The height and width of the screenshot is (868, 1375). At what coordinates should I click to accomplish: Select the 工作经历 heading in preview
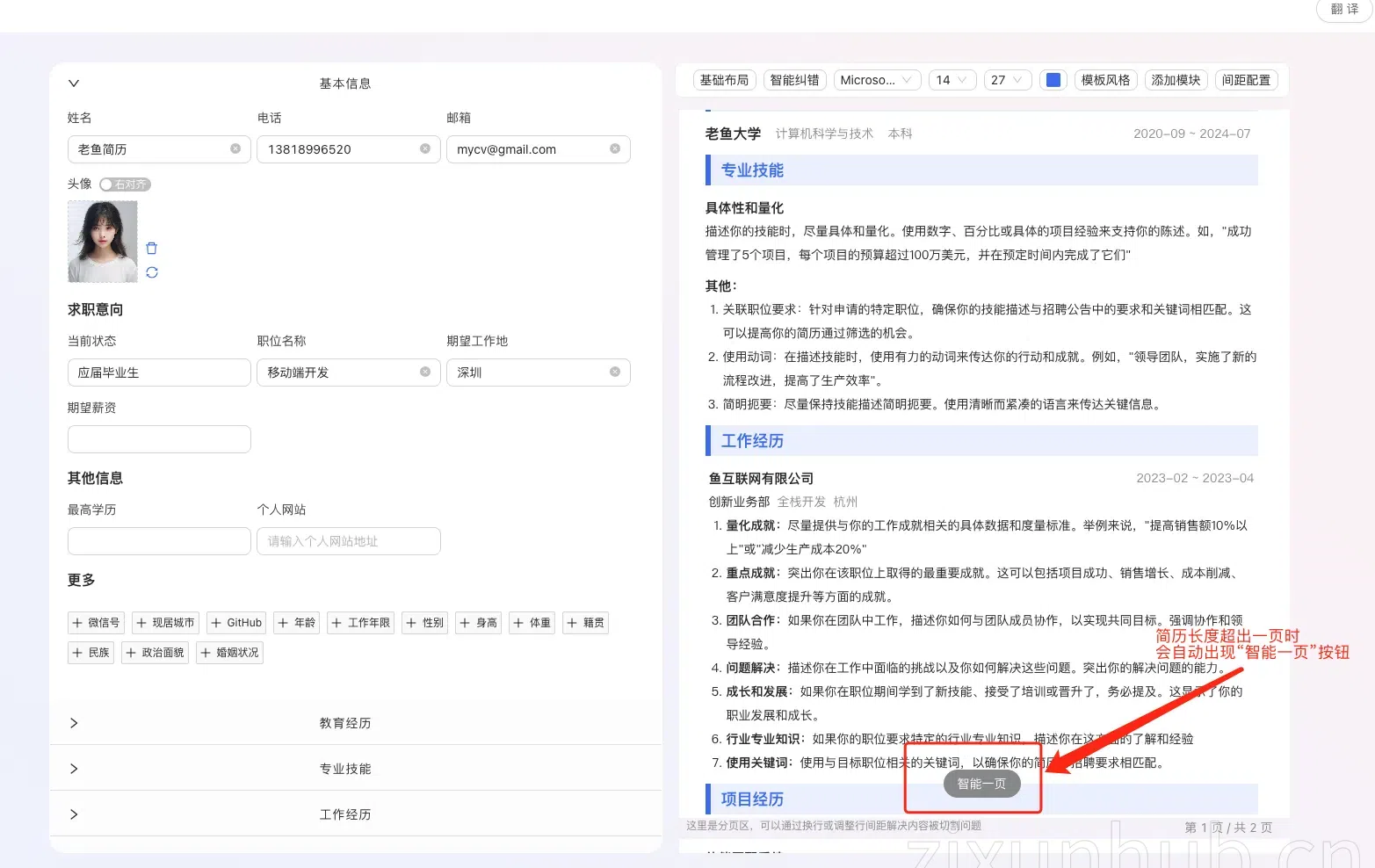point(752,441)
